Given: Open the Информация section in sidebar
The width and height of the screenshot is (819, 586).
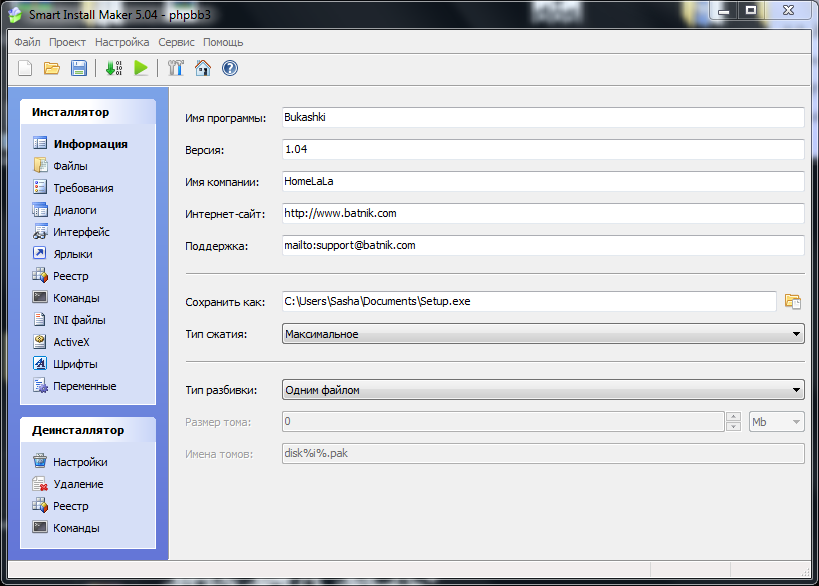Looking at the screenshot, I should coord(80,144).
